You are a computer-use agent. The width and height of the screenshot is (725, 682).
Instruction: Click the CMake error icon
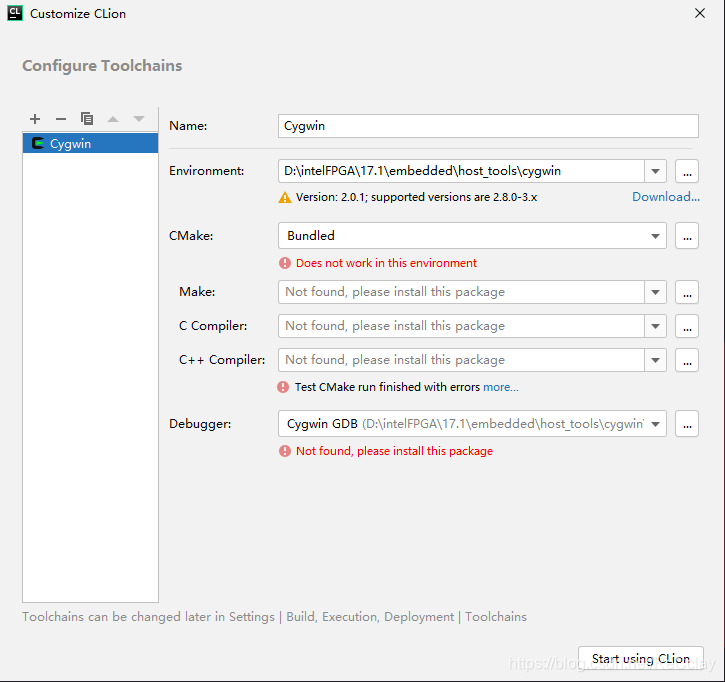pos(285,263)
